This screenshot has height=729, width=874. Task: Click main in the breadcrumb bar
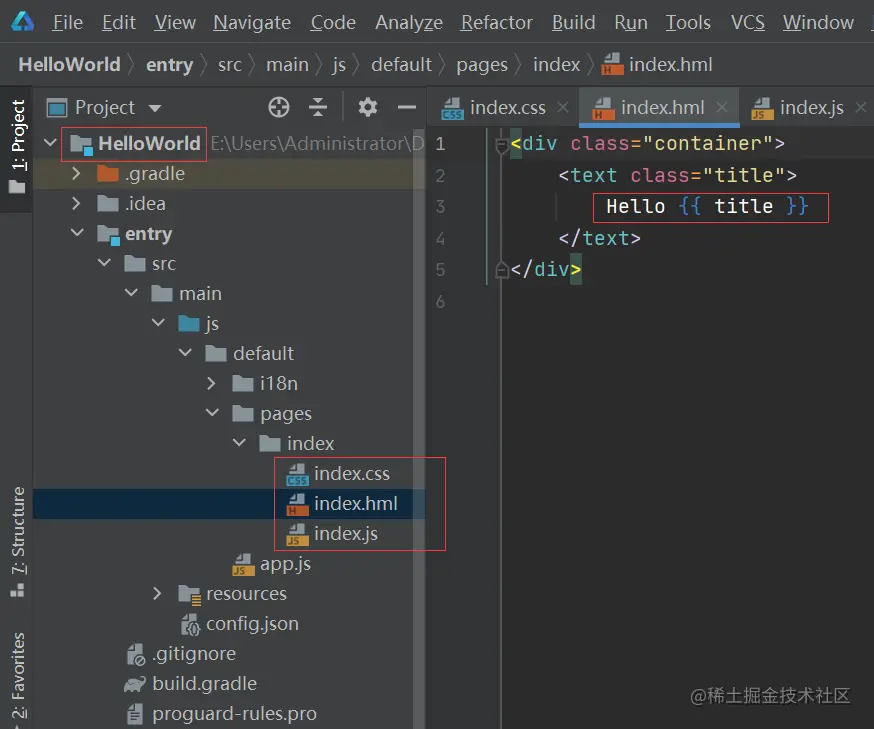[x=287, y=65]
